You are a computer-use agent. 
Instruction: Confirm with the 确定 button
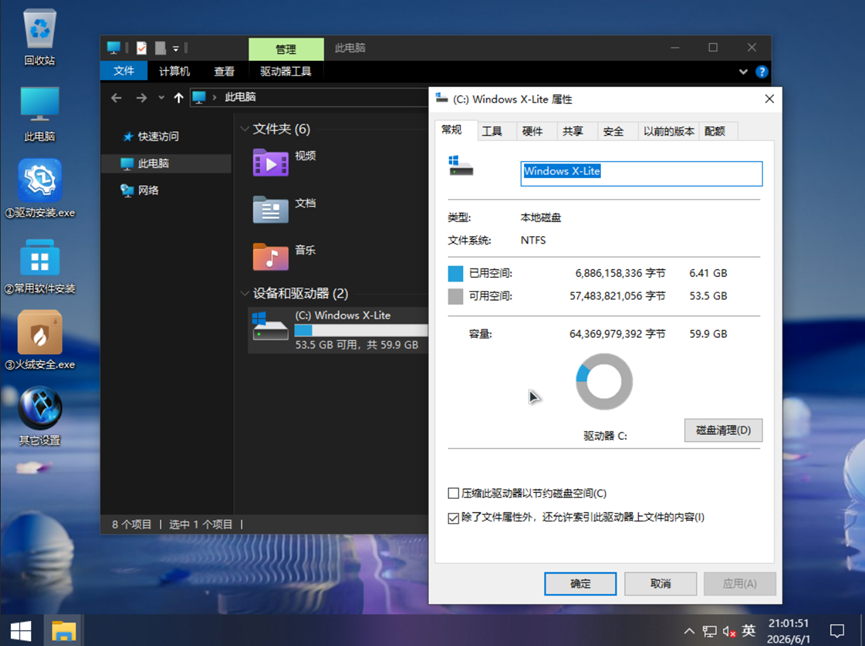[x=580, y=584]
